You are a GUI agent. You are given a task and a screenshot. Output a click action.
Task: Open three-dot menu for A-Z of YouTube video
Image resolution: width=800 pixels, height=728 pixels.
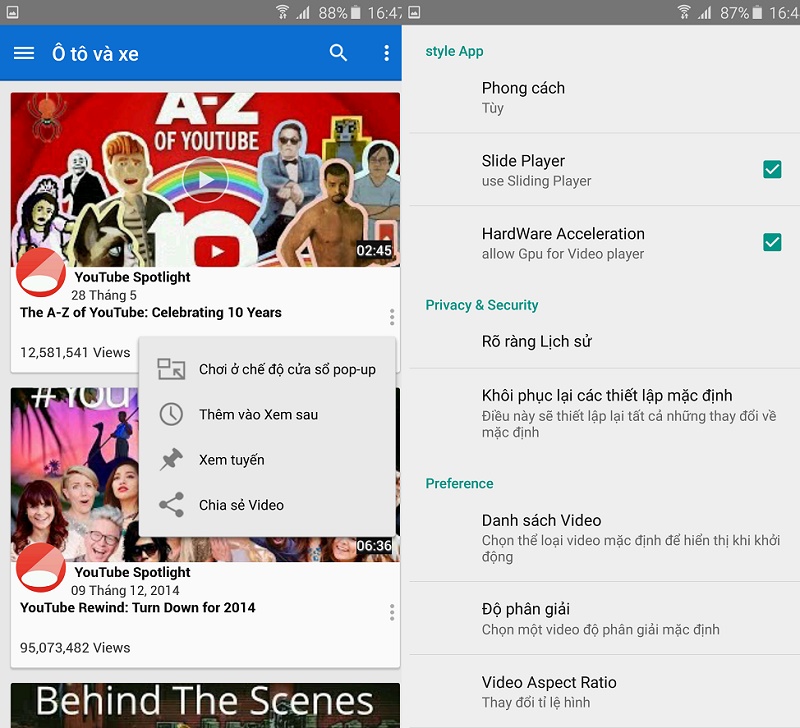click(x=392, y=317)
